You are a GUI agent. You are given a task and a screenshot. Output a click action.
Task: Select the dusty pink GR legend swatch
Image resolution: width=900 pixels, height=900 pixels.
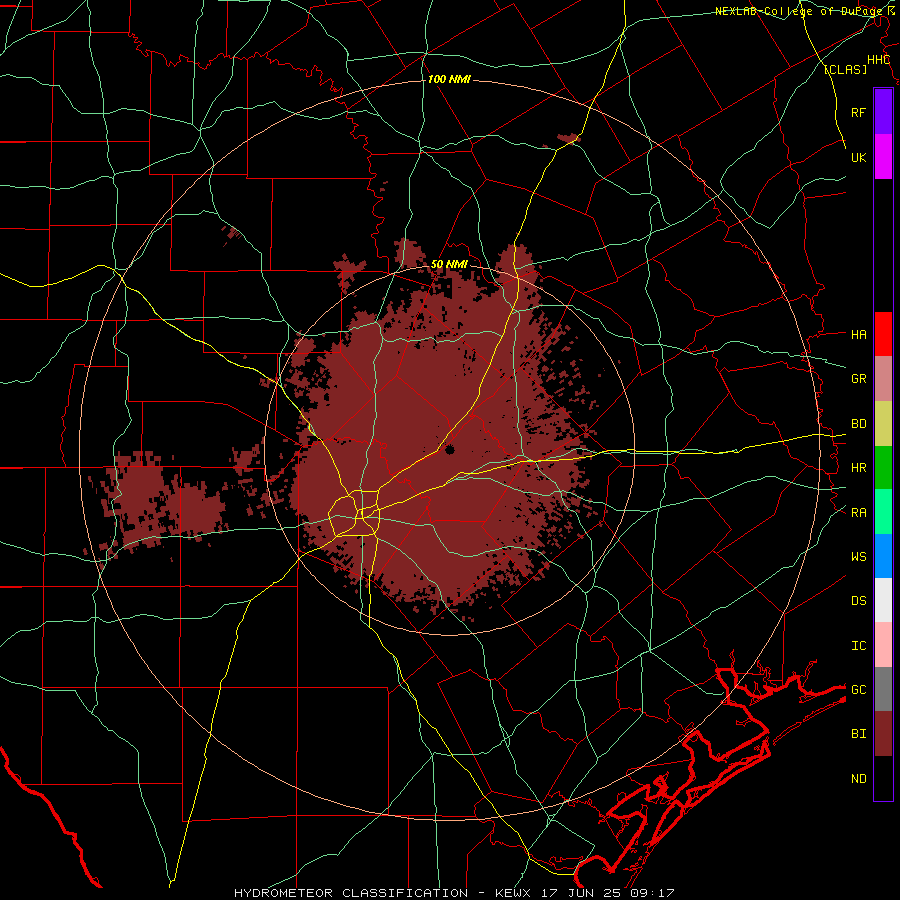[x=883, y=379]
